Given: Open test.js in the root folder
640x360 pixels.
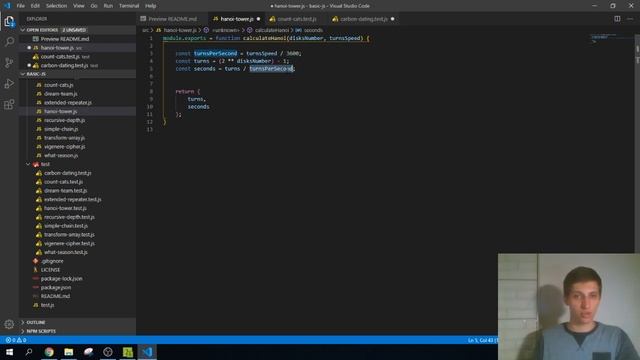Looking at the screenshot, I should pyautogui.click(x=47, y=305).
